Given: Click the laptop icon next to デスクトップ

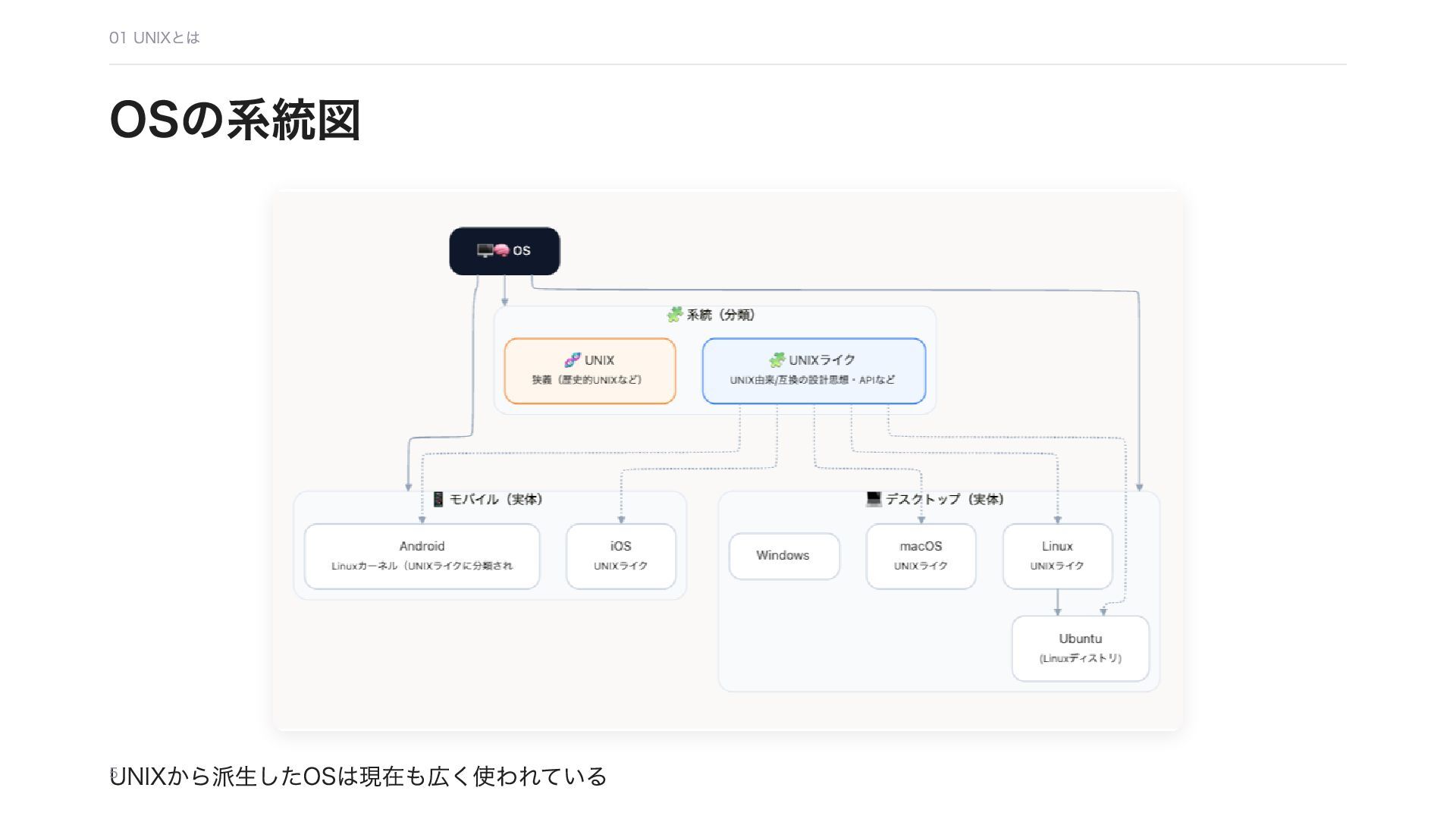Looking at the screenshot, I should click(874, 498).
